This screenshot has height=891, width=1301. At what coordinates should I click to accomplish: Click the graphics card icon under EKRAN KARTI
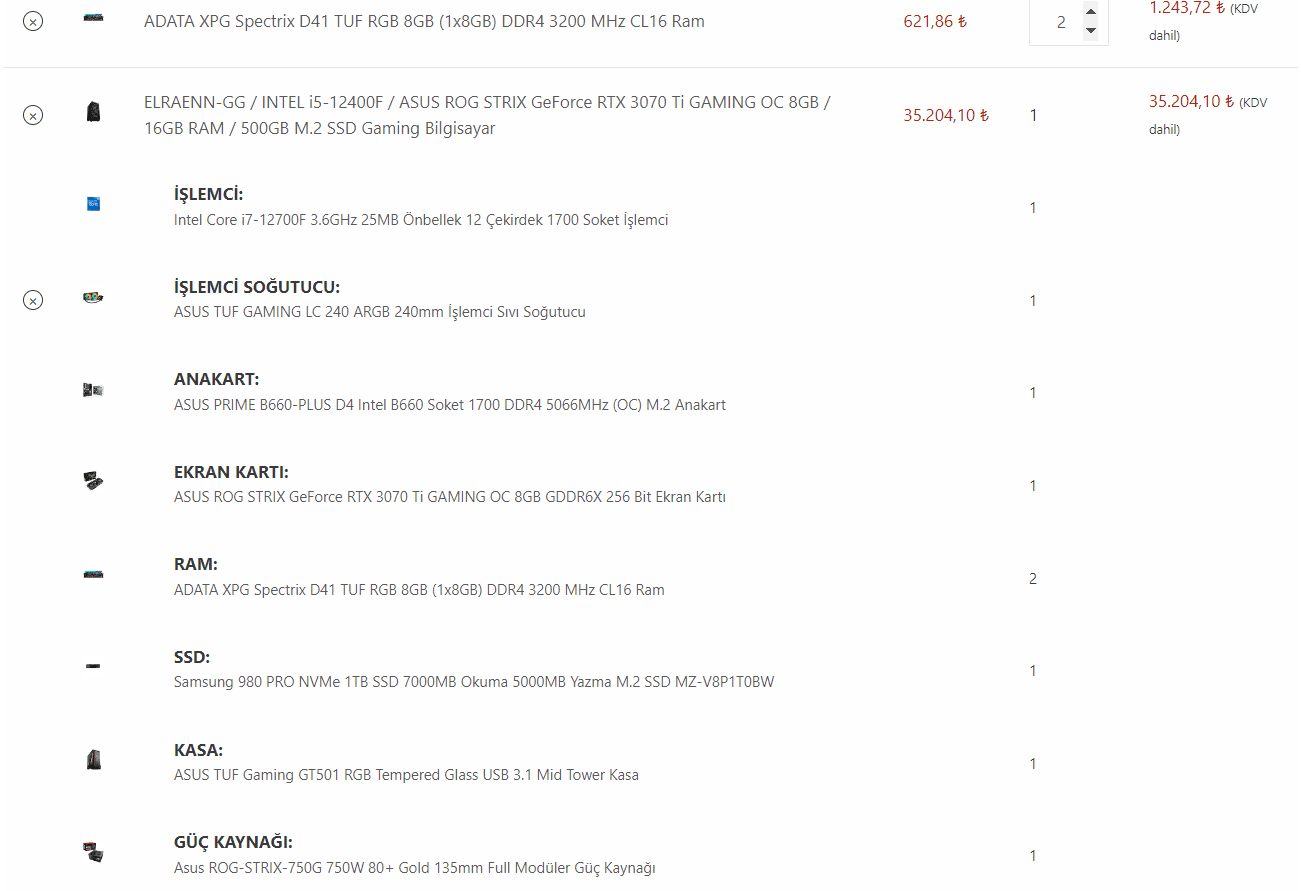pyautogui.click(x=93, y=482)
